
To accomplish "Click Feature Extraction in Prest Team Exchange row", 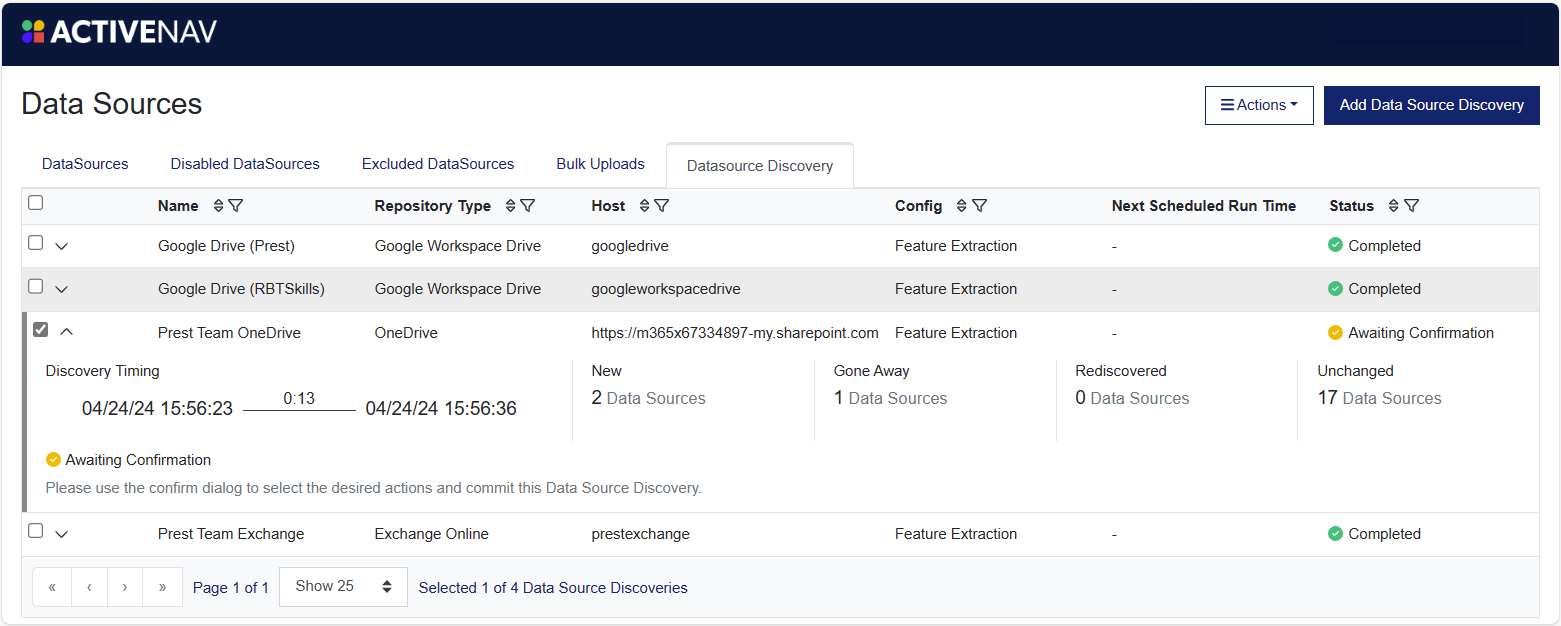I will pyautogui.click(x=956, y=534).
